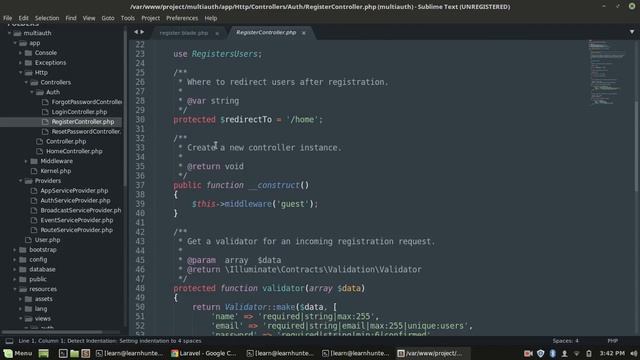Open the Goto menu
The width and height of the screenshot is (640, 360).
tap(108, 18)
